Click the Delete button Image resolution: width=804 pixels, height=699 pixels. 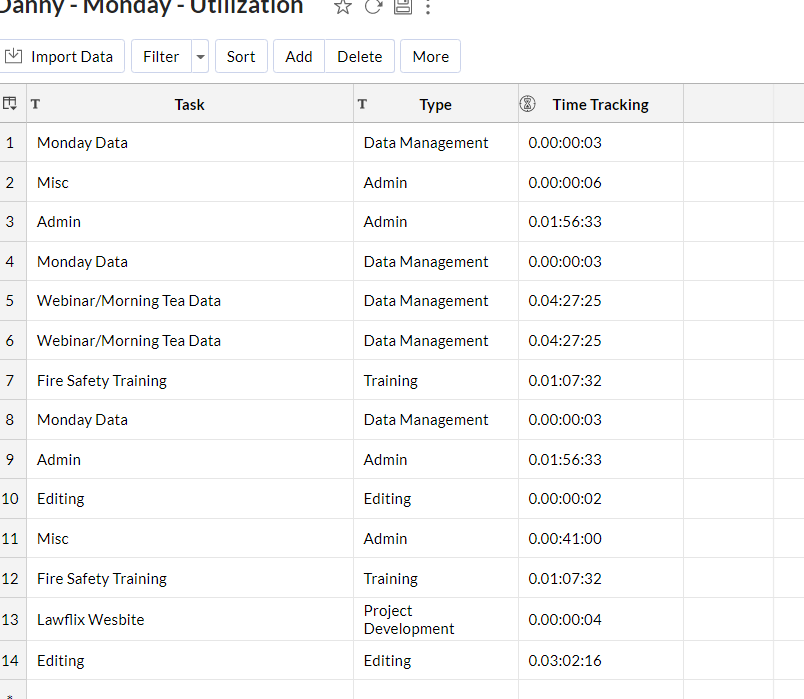pos(359,56)
